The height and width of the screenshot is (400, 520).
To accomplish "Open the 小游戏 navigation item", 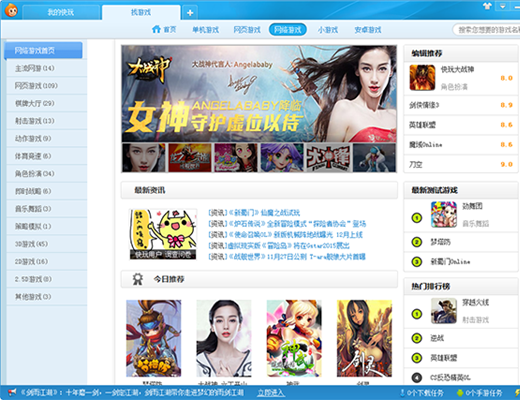I will coord(328,30).
